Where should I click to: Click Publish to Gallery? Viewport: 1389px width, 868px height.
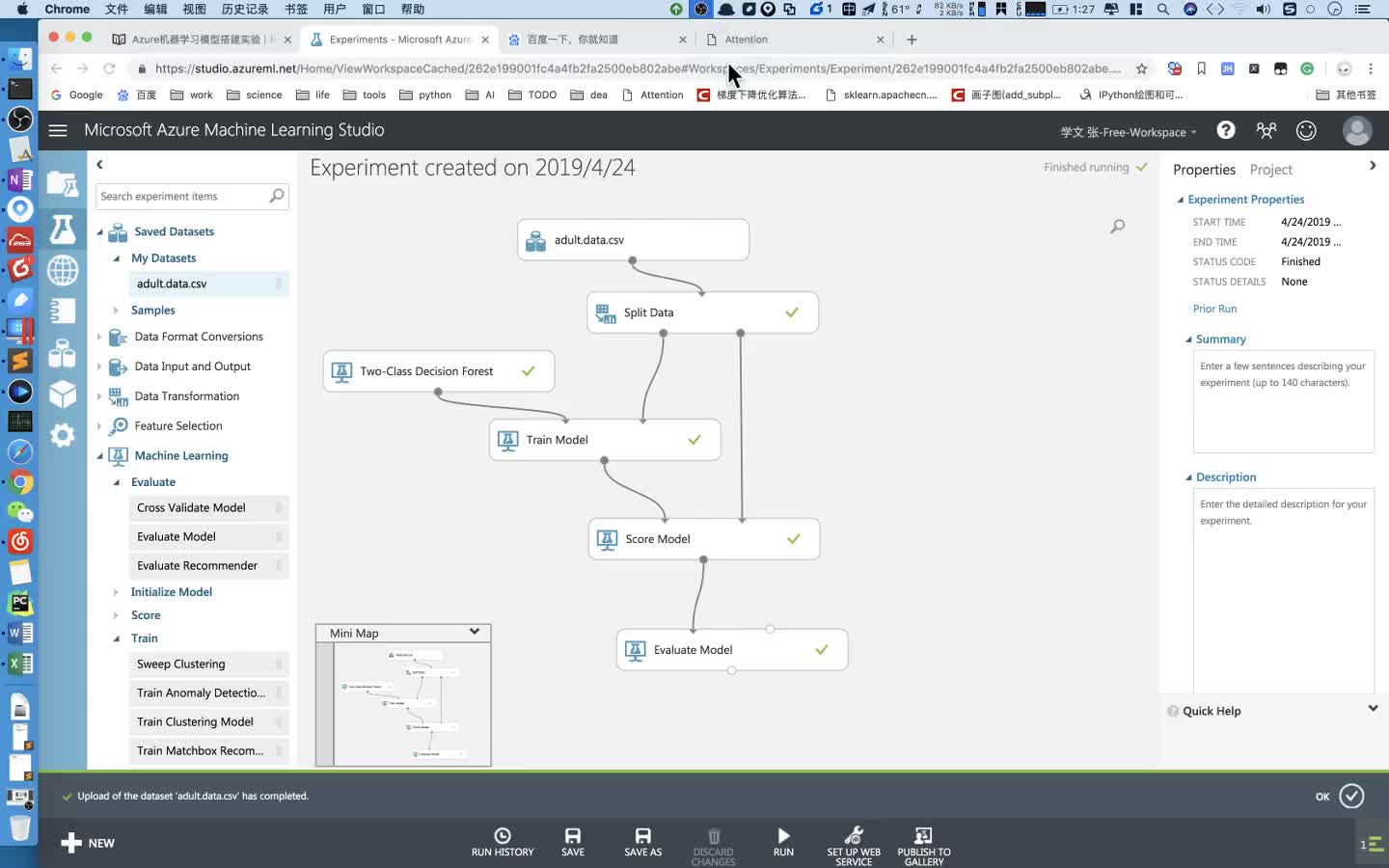pyautogui.click(x=924, y=846)
